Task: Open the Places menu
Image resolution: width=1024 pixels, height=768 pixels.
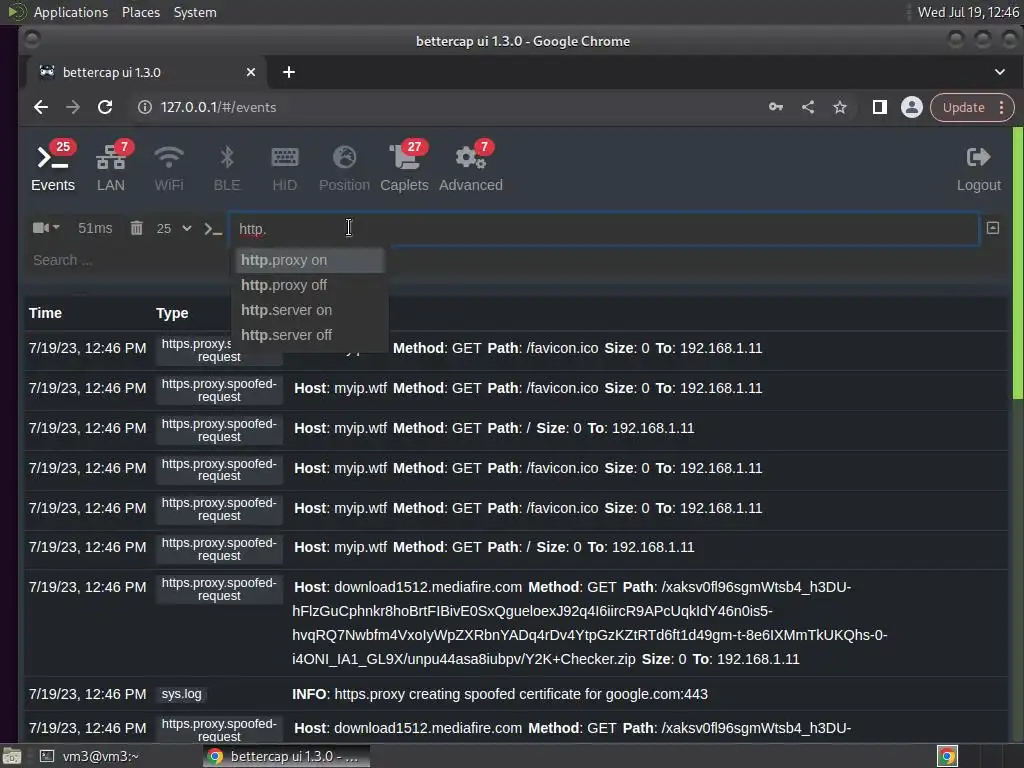Action: [x=140, y=12]
